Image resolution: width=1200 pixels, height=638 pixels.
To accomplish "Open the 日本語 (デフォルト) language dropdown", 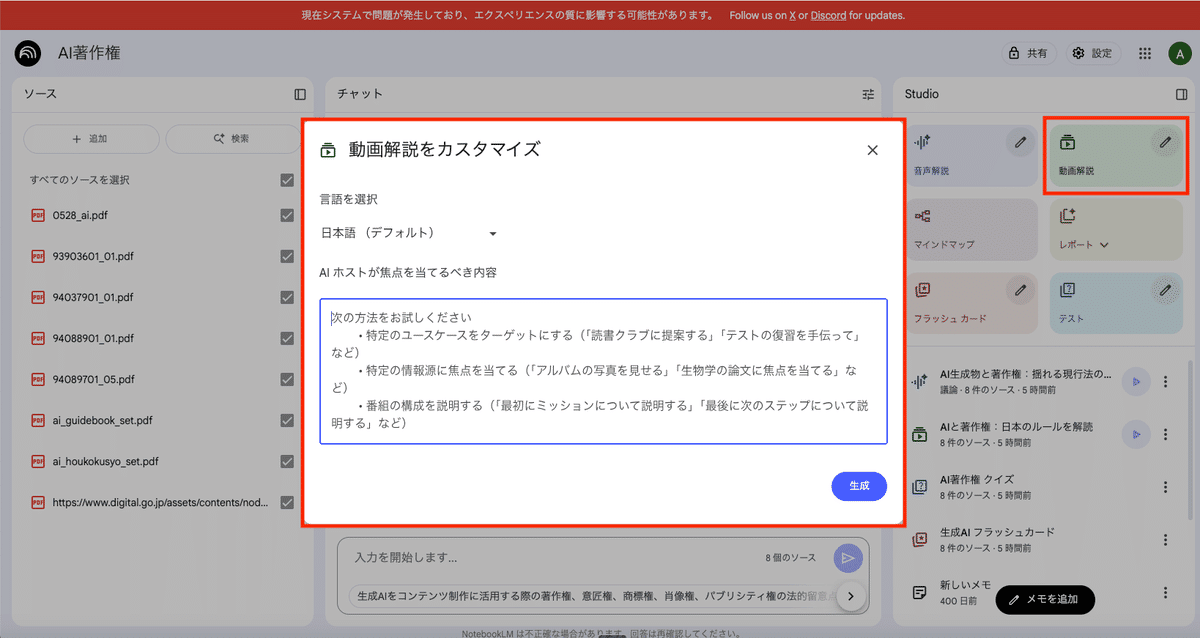I will pyautogui.click(x=408, y=233).
